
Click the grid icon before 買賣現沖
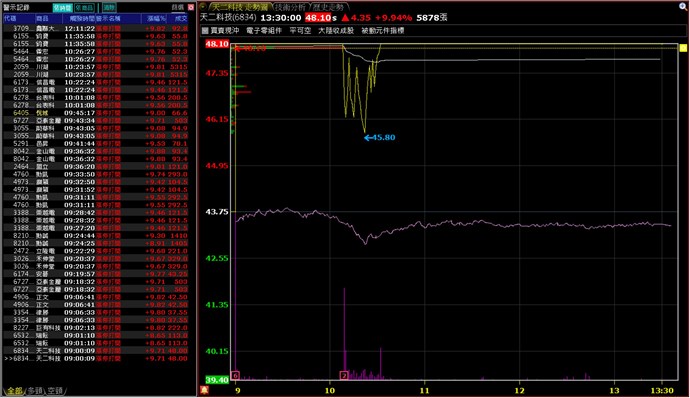(x=205, y=30)
